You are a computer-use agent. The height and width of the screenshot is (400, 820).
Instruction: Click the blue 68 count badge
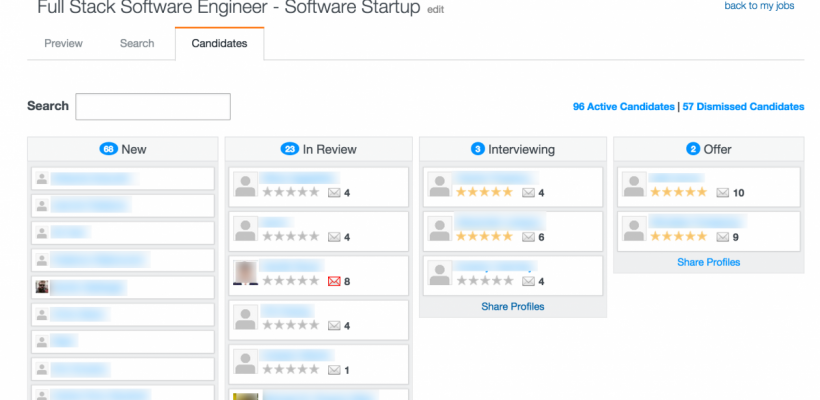coord(108,149)
